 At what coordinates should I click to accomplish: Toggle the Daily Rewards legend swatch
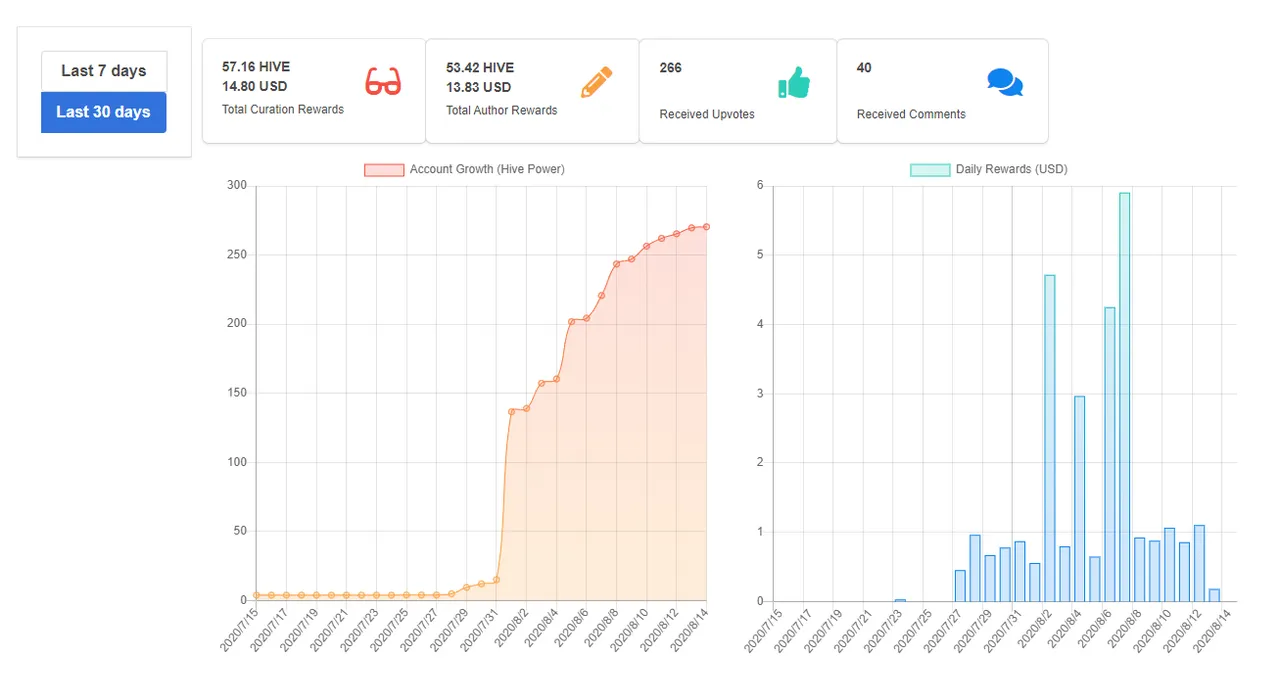[x=929, y=170]
